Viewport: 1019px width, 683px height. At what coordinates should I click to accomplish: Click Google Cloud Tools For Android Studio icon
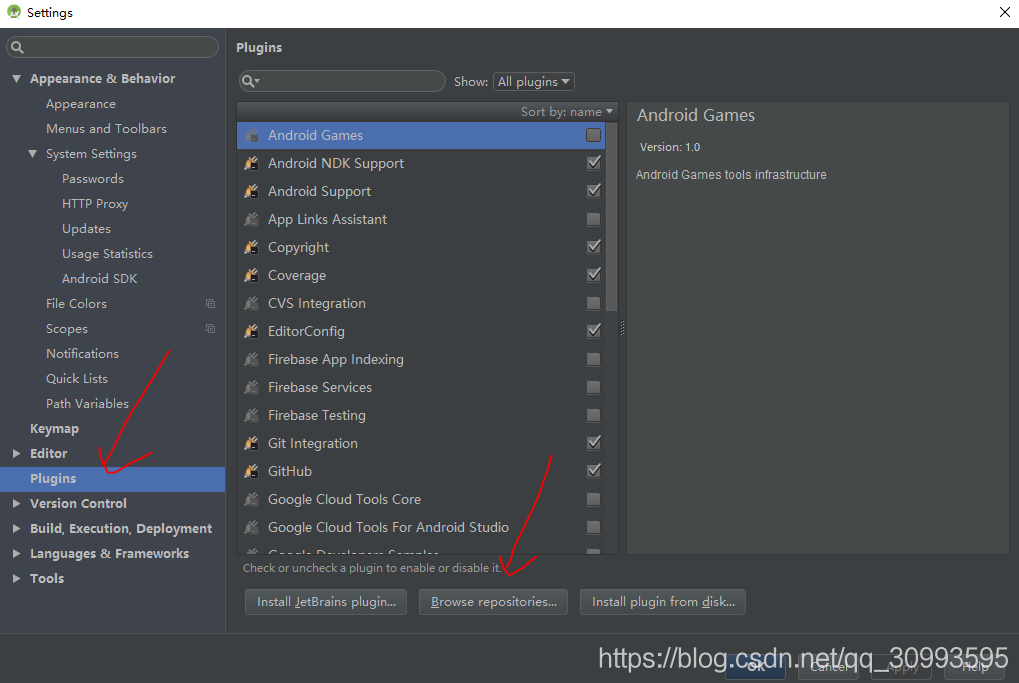tap(252, 527)
